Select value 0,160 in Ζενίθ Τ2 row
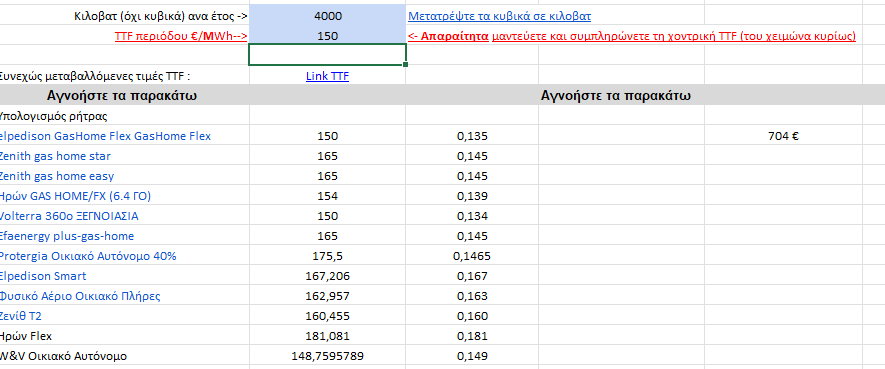Viewport: 885px width, 369px height. [472, 316]
